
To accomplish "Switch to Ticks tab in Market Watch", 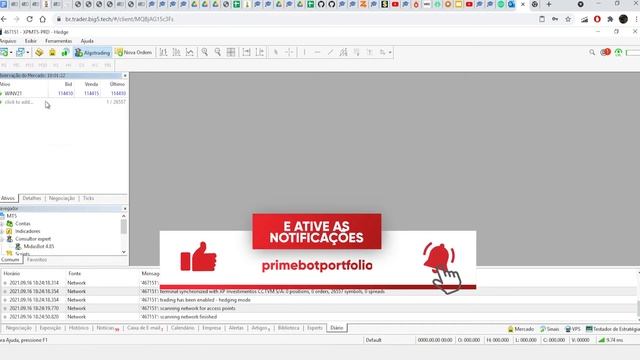I will 88,198.
